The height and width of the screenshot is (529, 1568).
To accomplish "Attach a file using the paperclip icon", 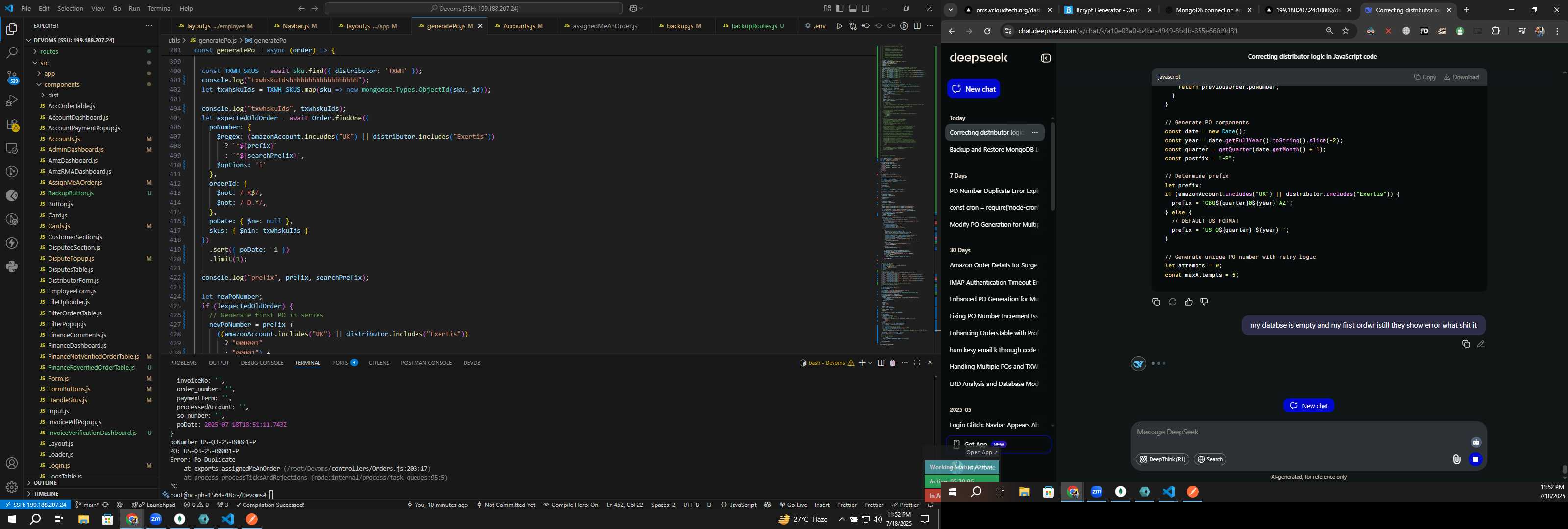I will [x=1456, y=459].
